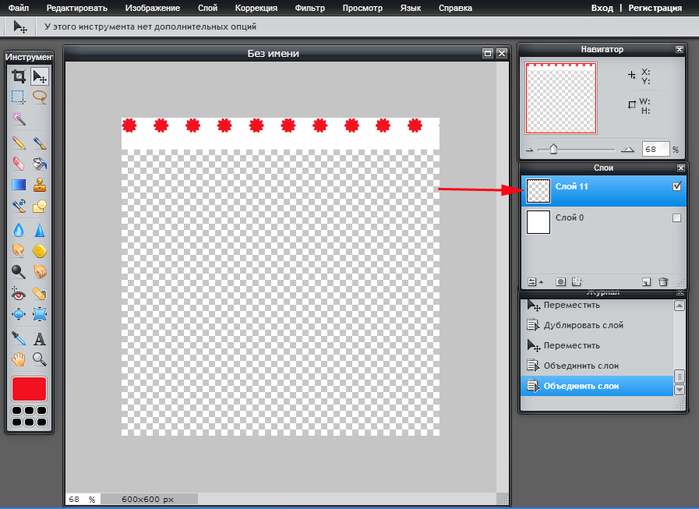Select the Eraser tool
699x509 pixels.
tap(18, 164)
